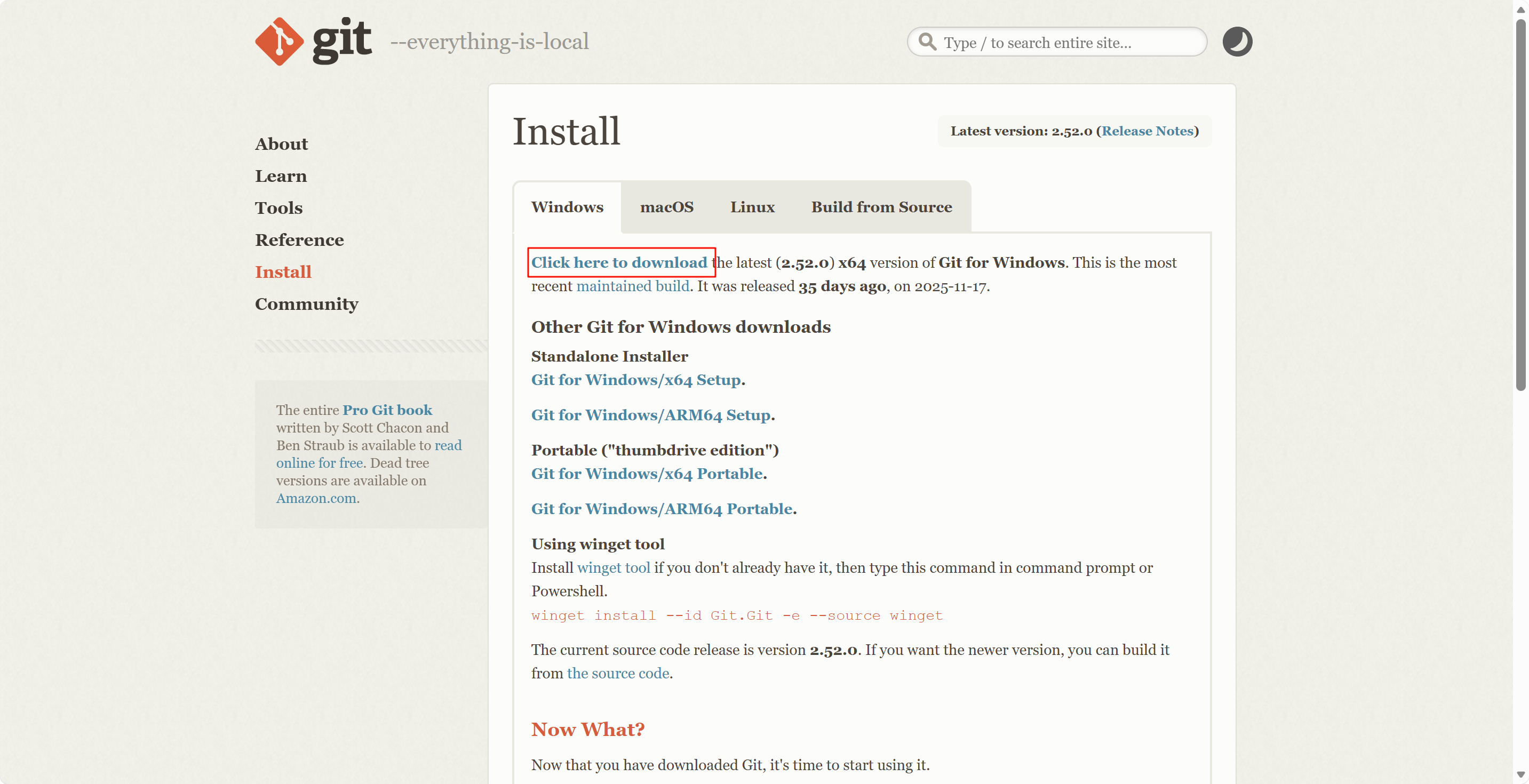Open the Tools section

pyautogui.click(x=278, y=209)
